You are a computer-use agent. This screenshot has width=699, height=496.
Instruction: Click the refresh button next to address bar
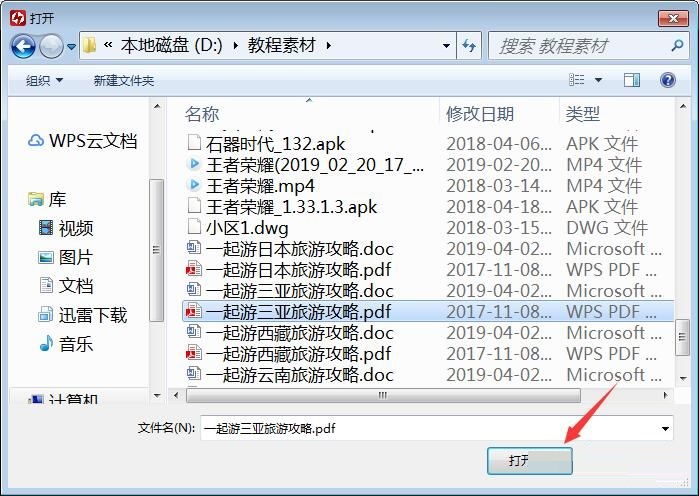(469, 45)
